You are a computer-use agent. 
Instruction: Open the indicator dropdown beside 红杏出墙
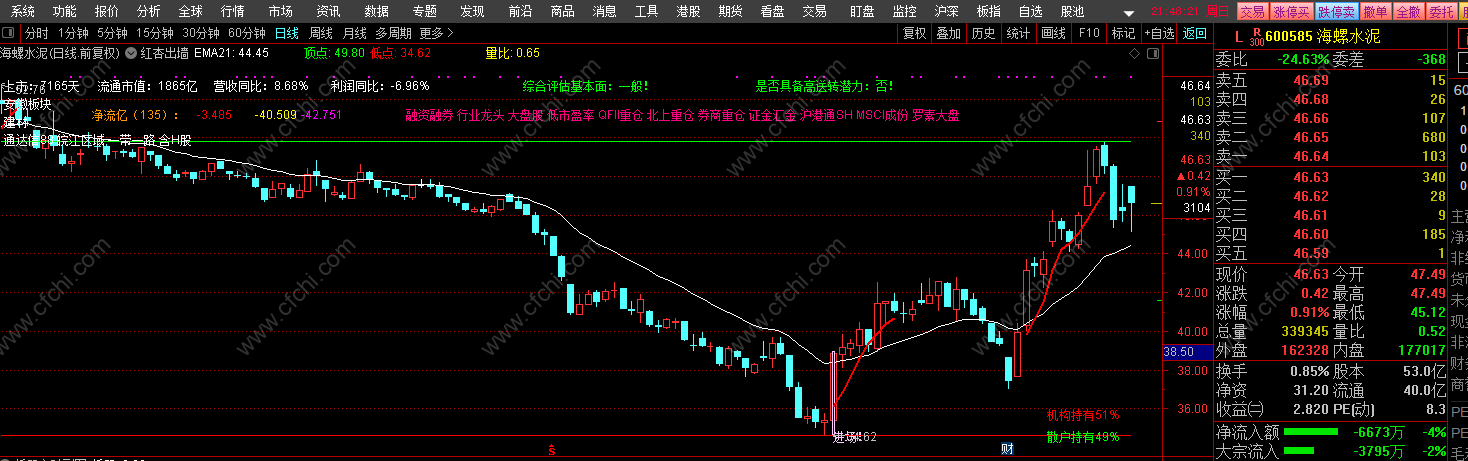(x=131, y=53)
